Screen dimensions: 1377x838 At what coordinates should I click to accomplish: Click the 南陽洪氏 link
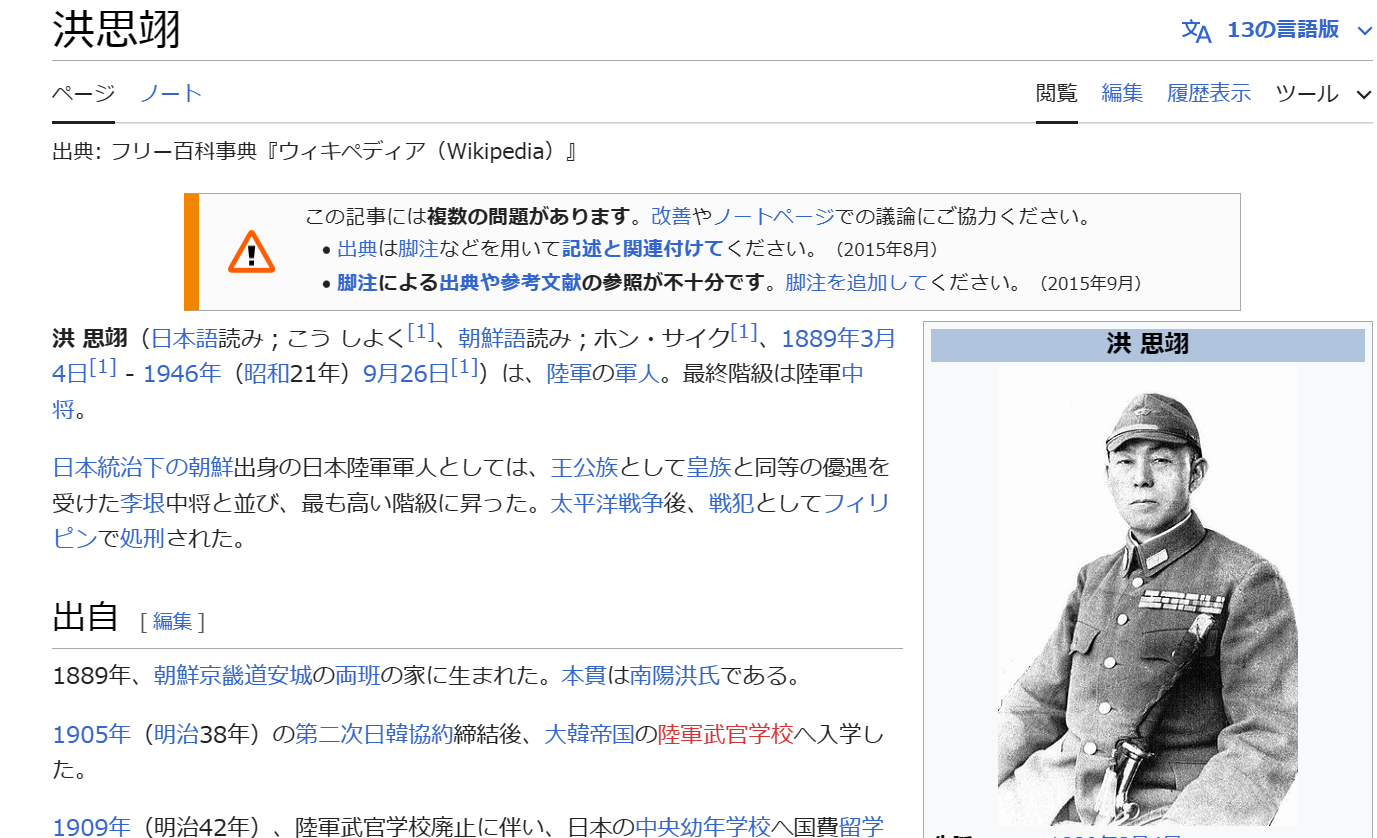tap(674, 676)
